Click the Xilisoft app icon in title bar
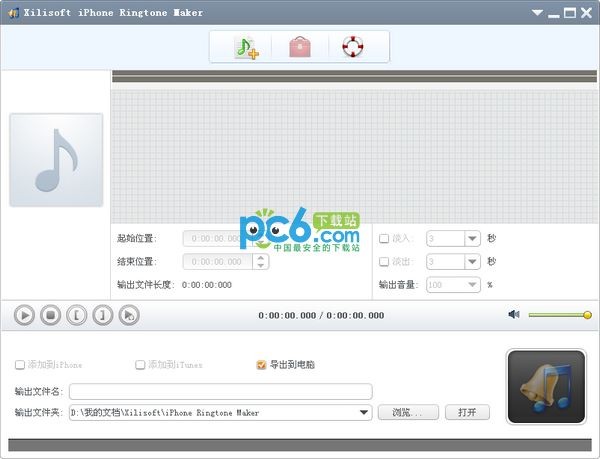Image resolution: width=600 pixels, height=459 pixels. [x=13, y=13]
